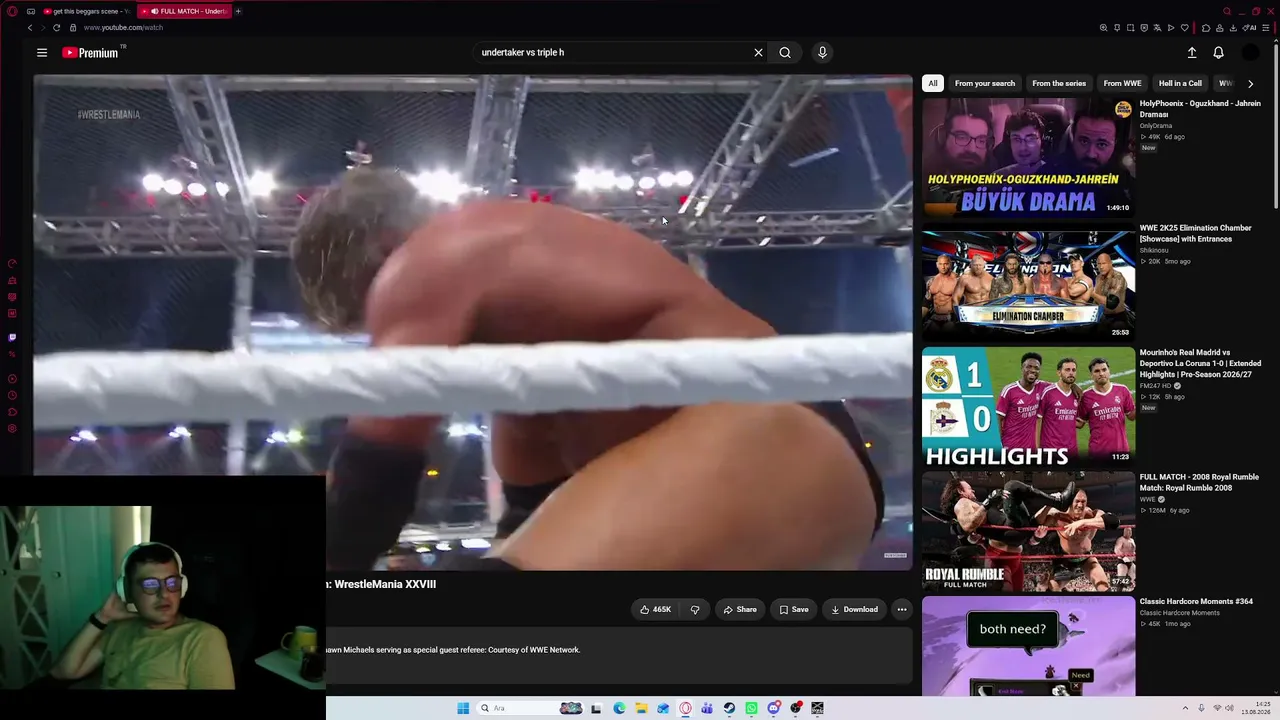The image size is (1280, 720).
Task: Show more filter chips with the right chevron
Action: [1250, 84]
